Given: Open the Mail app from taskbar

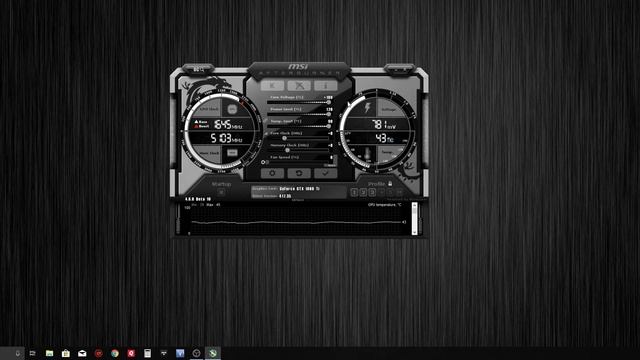Looking at the screenshot, I should tap(82, 353).
